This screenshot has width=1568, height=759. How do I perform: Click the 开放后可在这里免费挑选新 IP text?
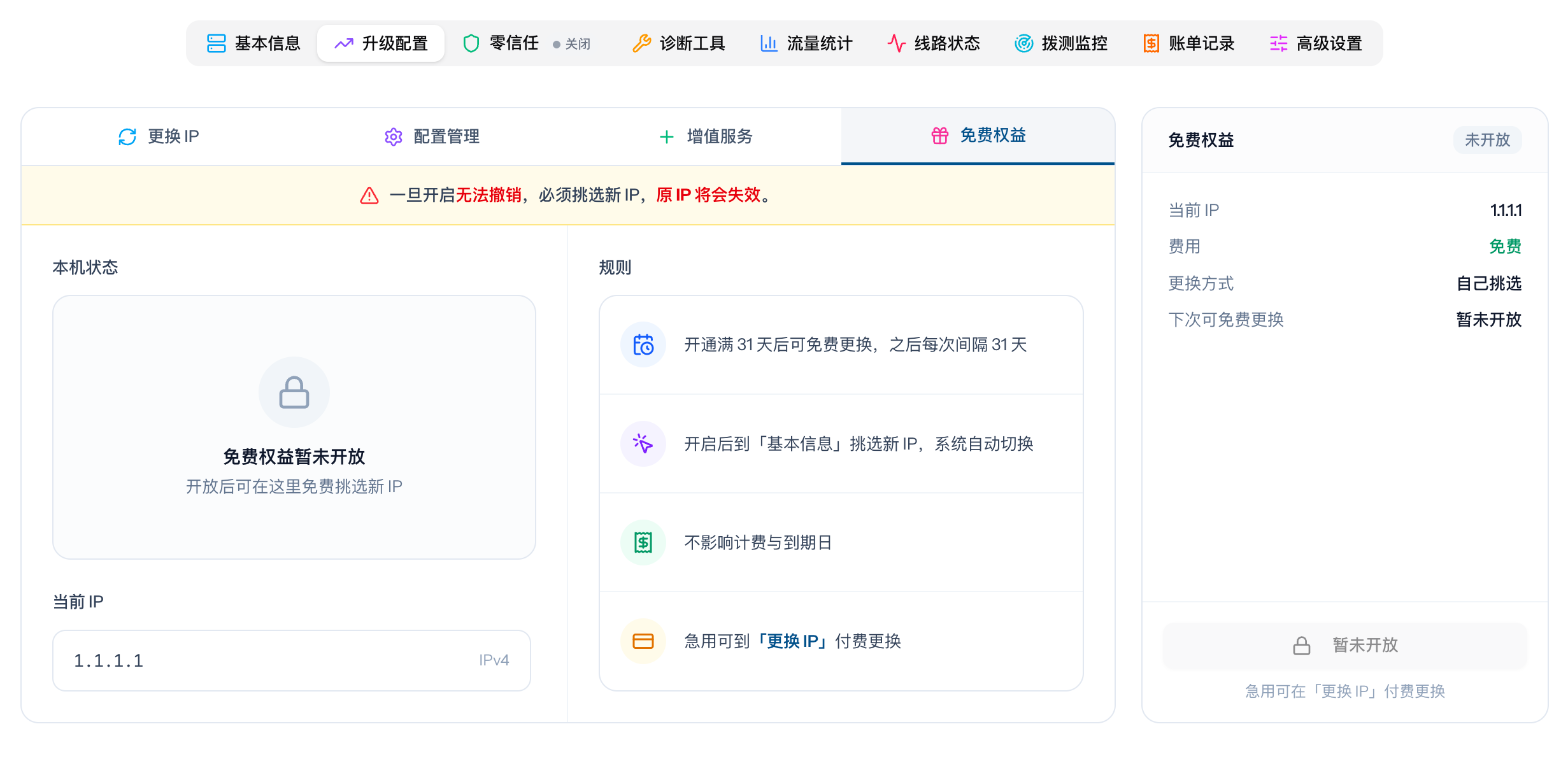coord(294,487)
